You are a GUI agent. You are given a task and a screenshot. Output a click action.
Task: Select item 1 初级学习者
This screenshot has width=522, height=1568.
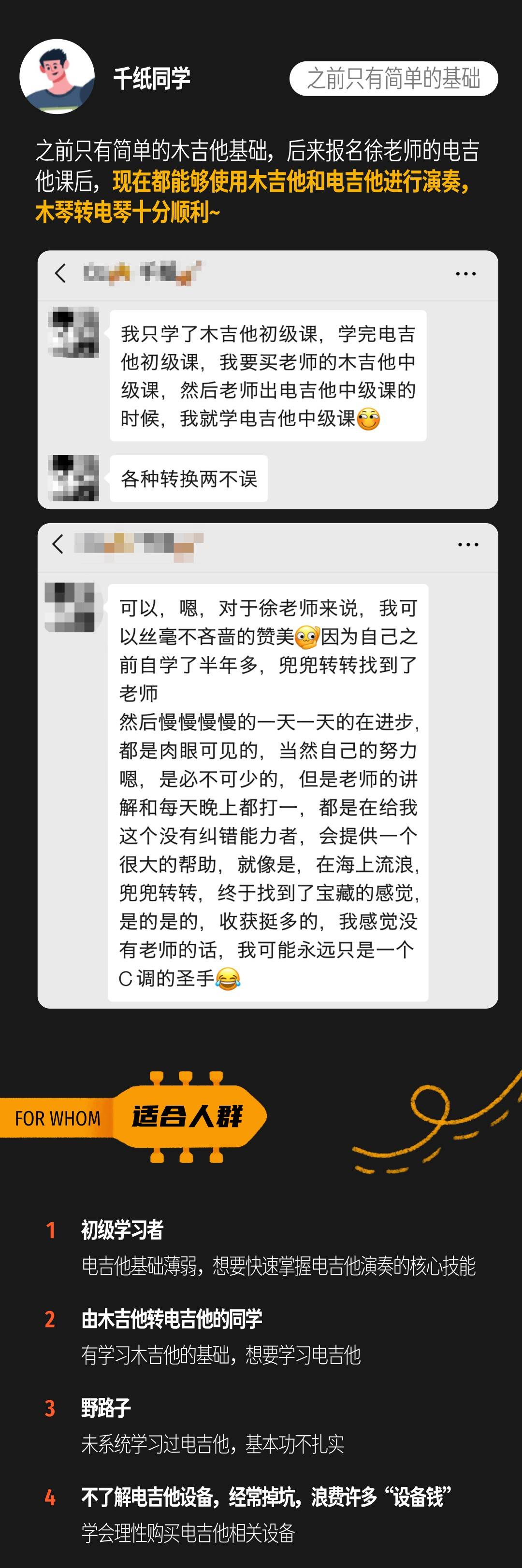(122, 1229)
